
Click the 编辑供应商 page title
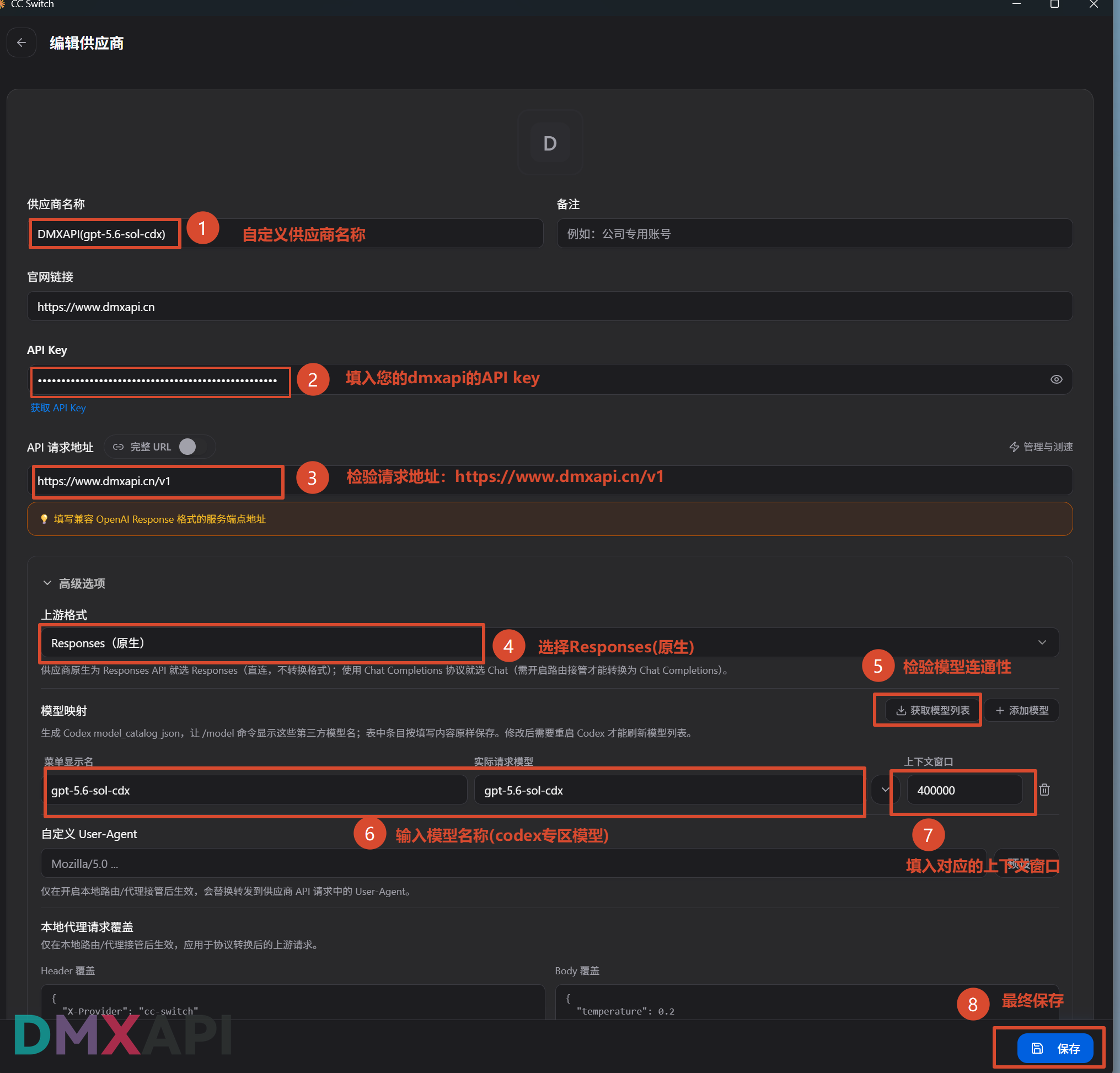click(x=87, y=43)
